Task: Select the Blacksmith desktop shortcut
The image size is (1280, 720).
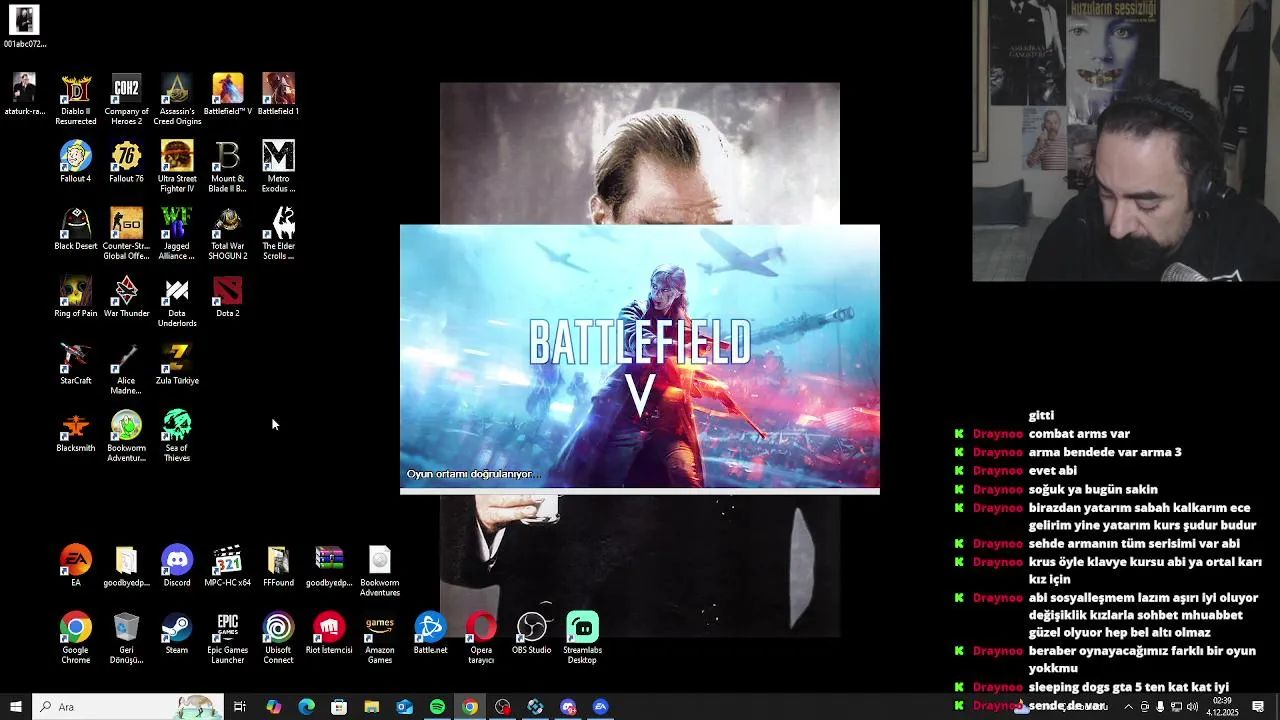Action: [76, 430]
